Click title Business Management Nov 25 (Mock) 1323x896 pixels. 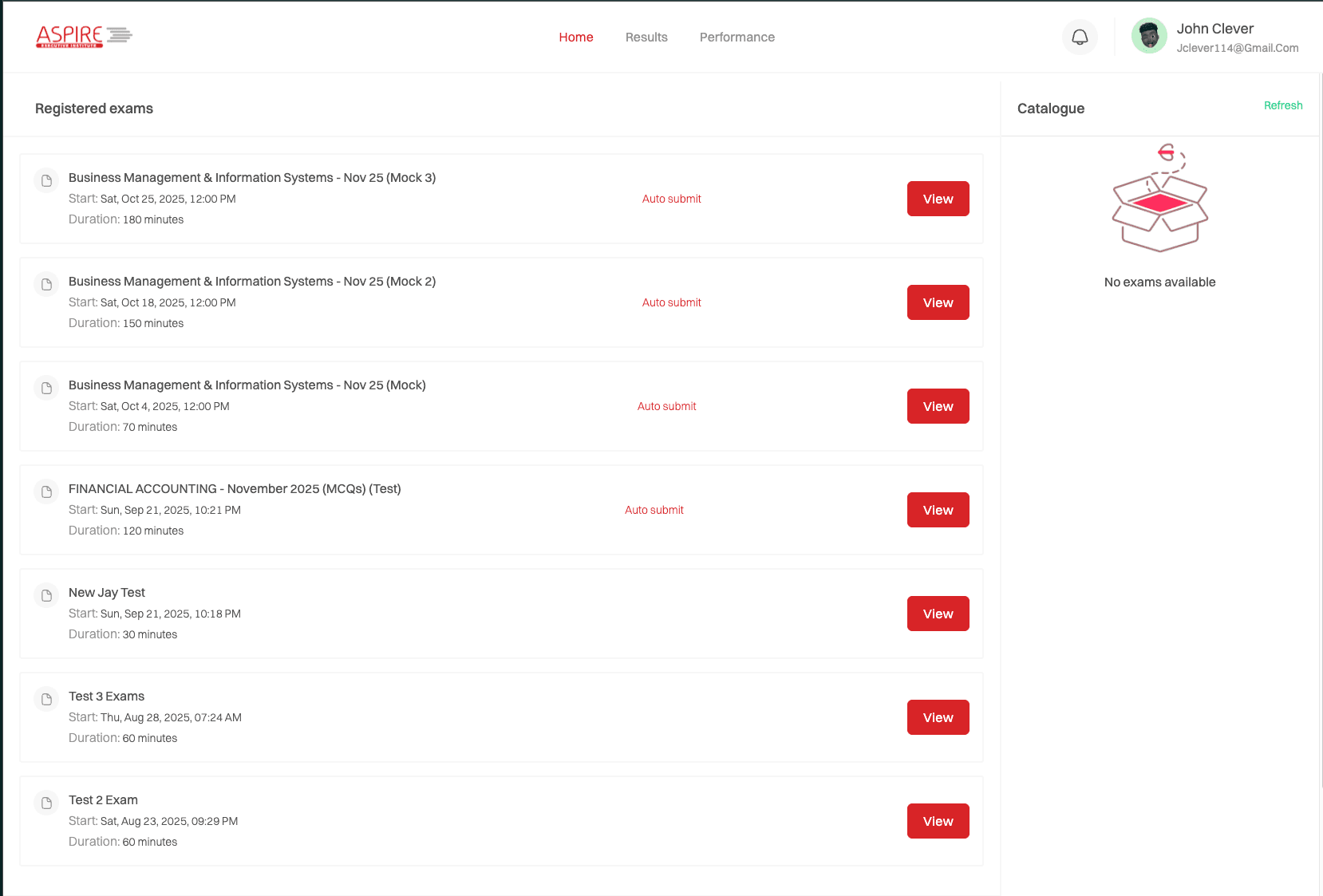(x=247, y=385)
